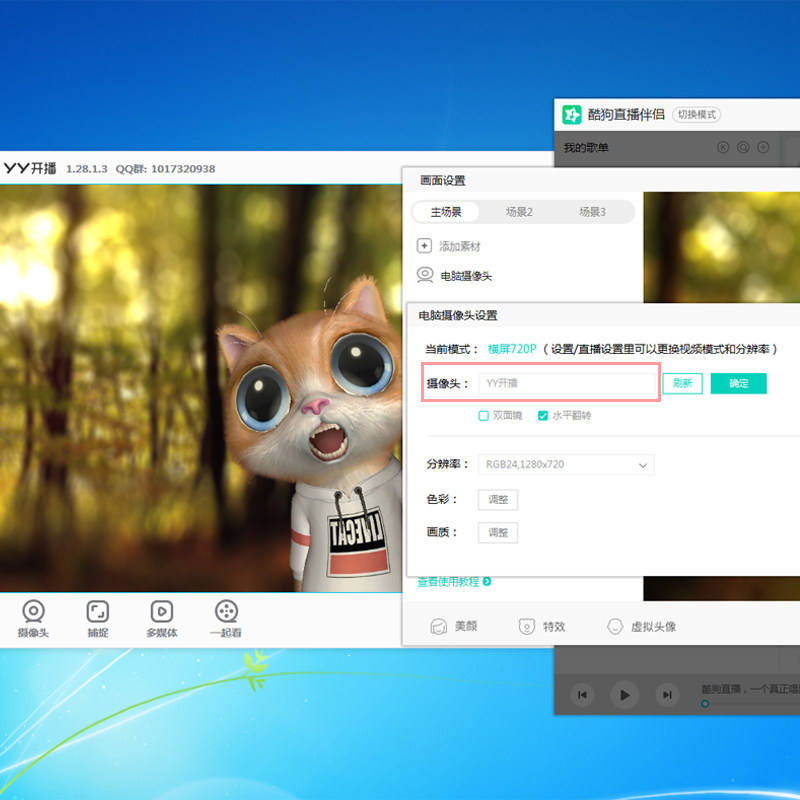
Task: Click the 添加素材 plus icon
Action: point(424,246)
